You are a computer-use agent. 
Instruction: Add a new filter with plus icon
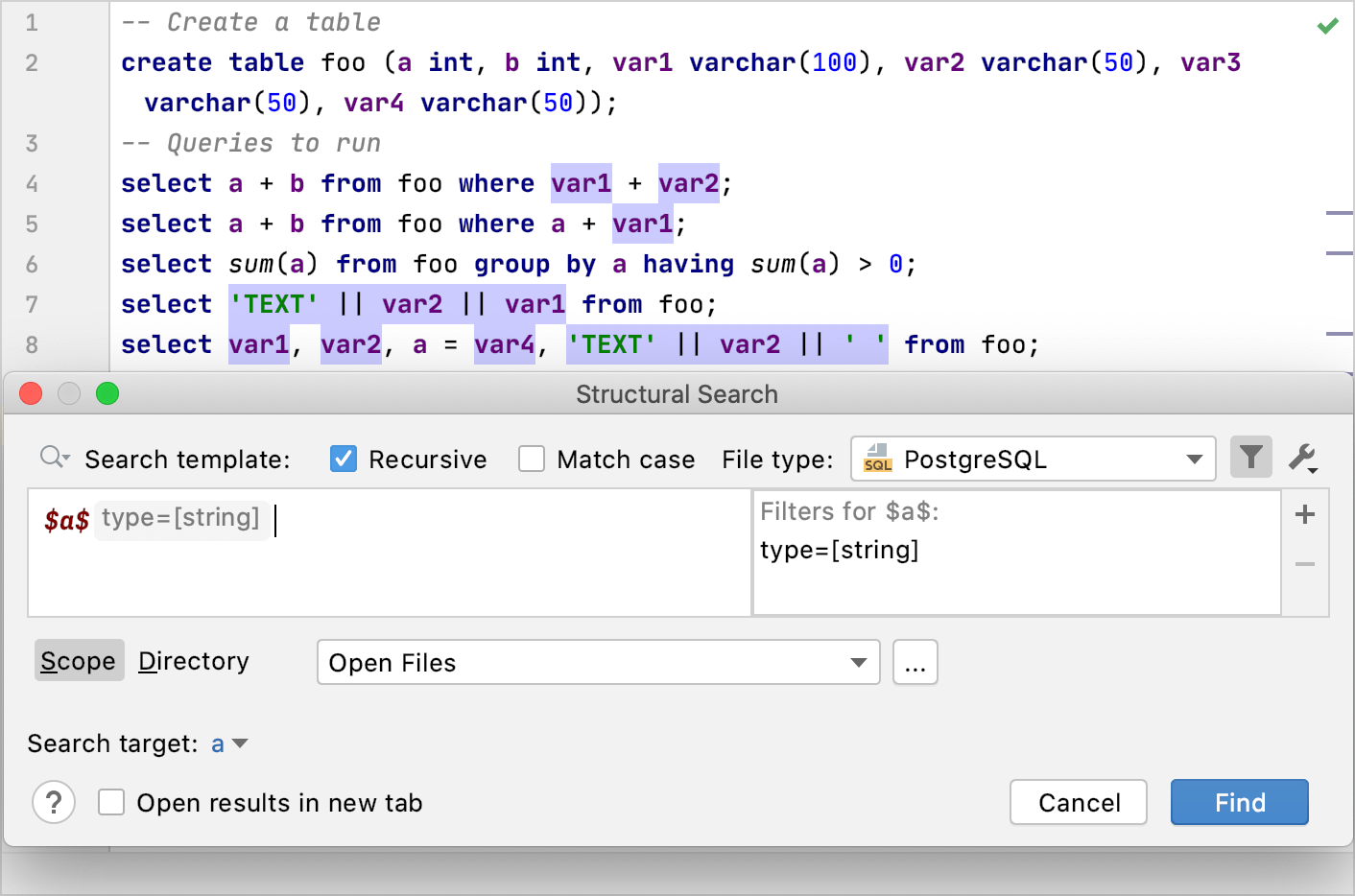pyautogui.click(x=1304, y=514)
